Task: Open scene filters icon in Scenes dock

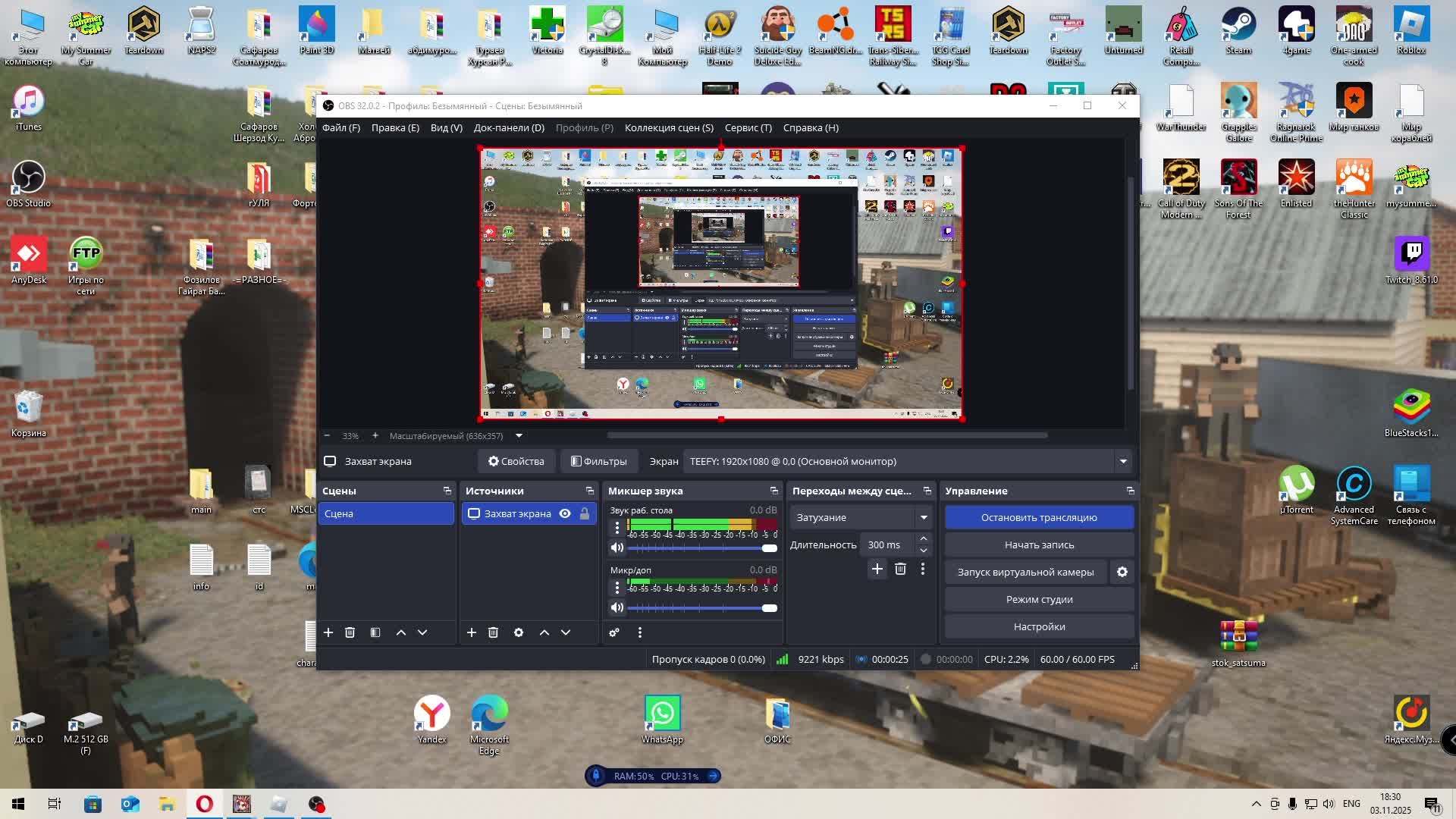Action: pyautogui.click(x=375, y=632)
